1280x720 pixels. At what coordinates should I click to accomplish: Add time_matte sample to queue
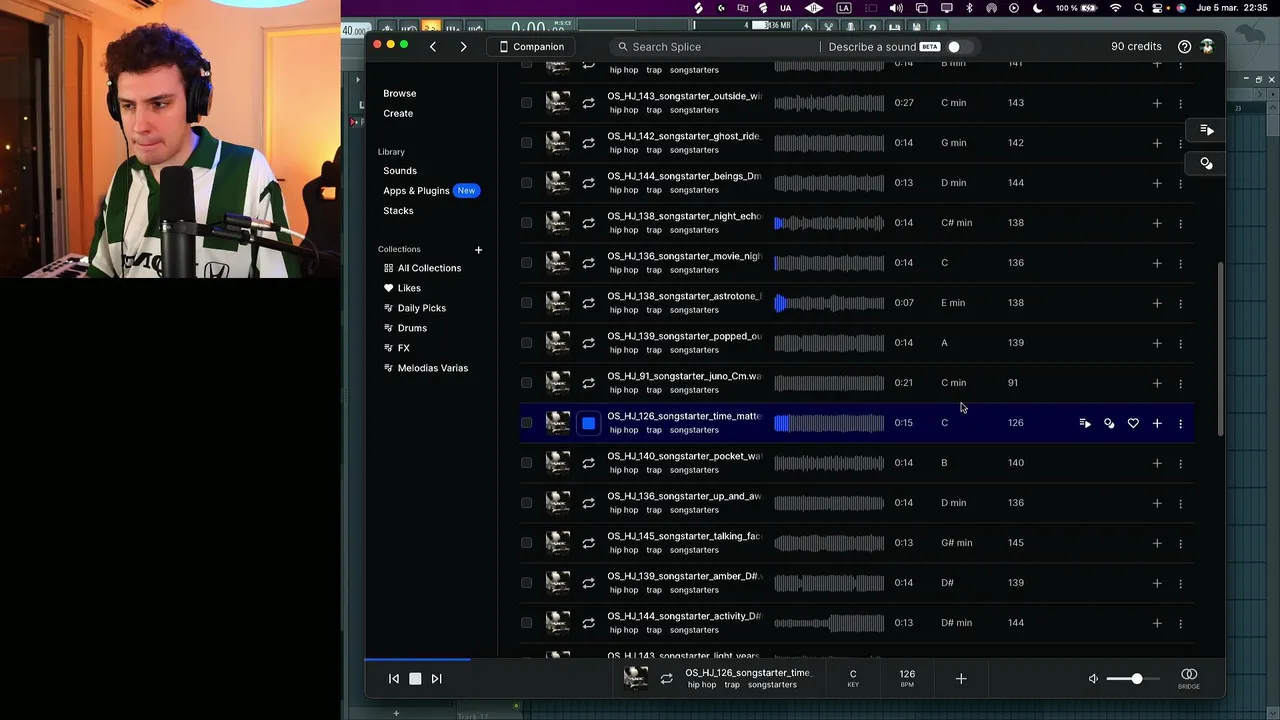point(1085,423)
